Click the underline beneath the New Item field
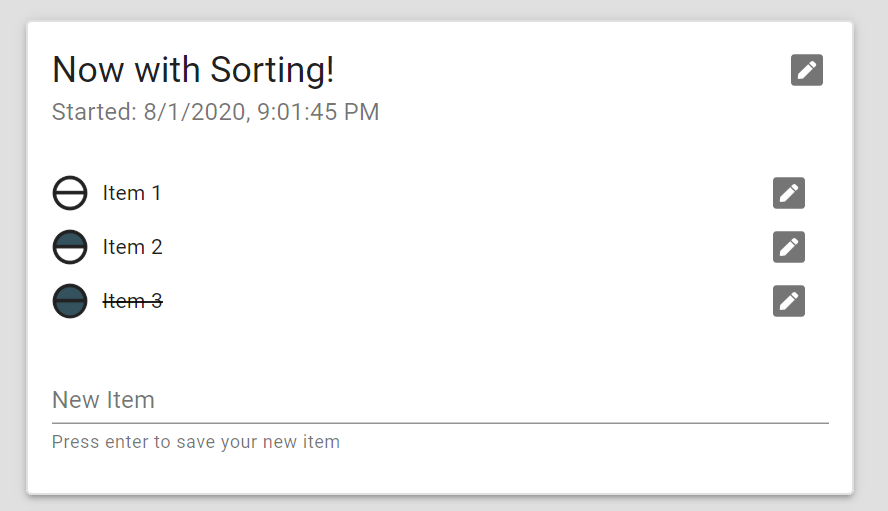Image resolution: width=888 pixels, height=511 pixels. (x=440, y=423)
